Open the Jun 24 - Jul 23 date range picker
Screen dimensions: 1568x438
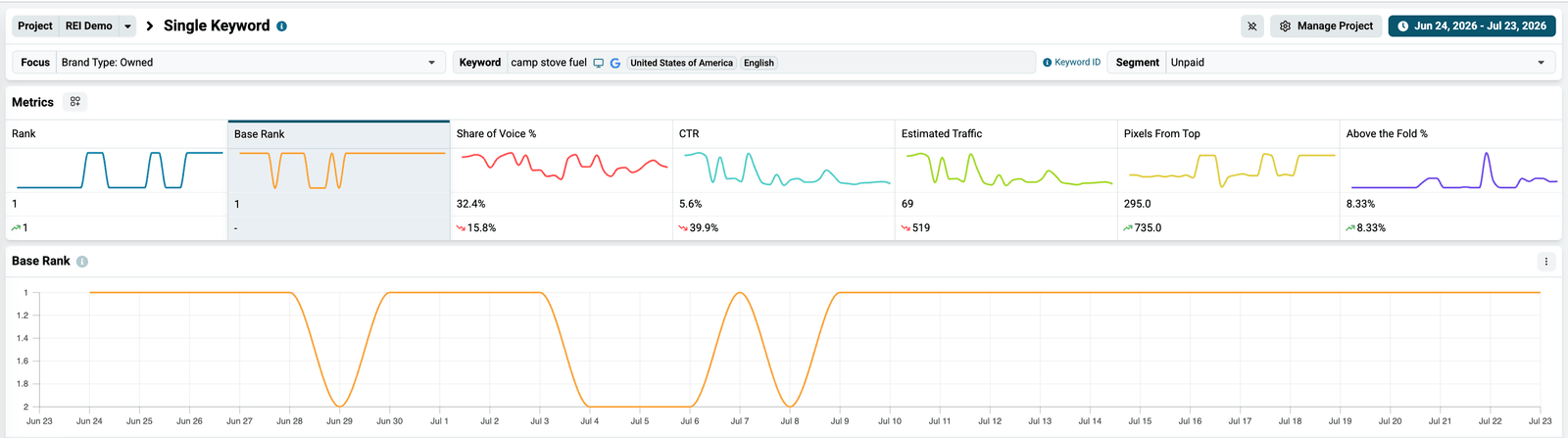coord(1472,26)
